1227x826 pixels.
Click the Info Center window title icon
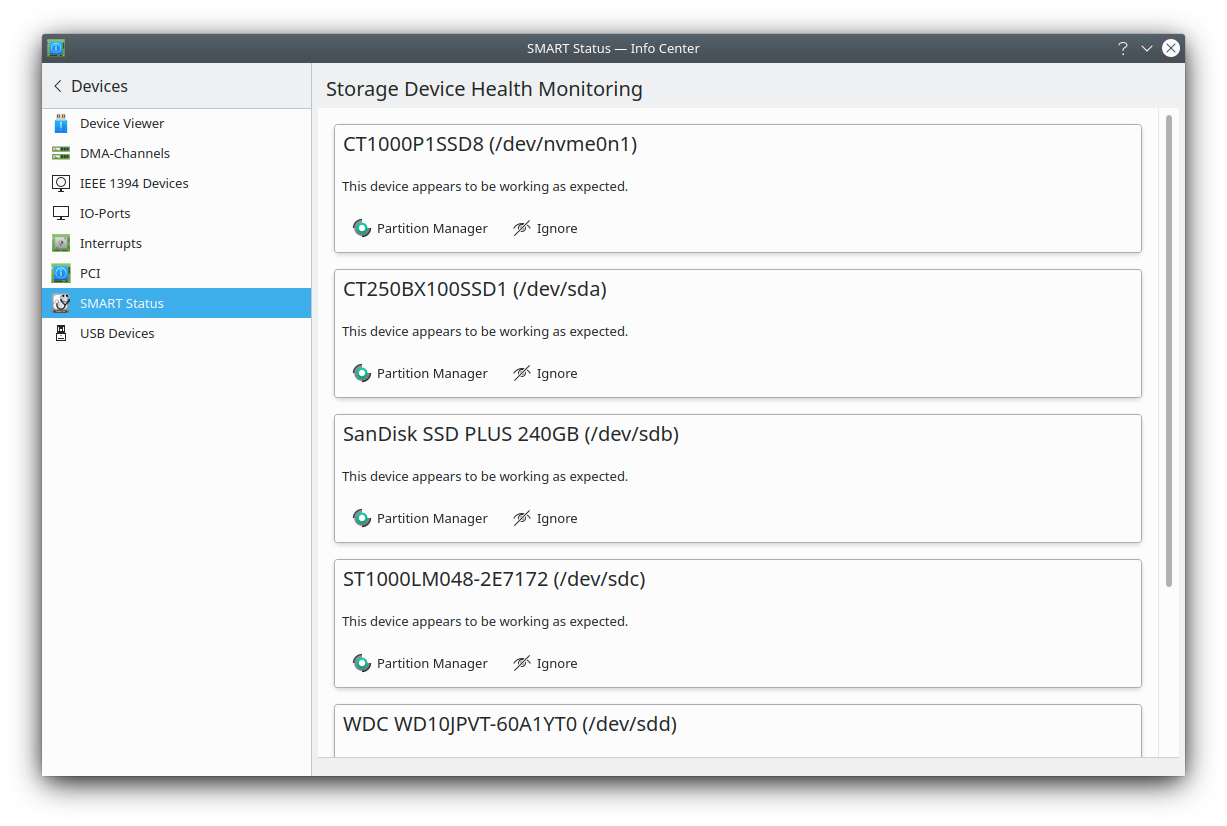[x=56, y=48]
